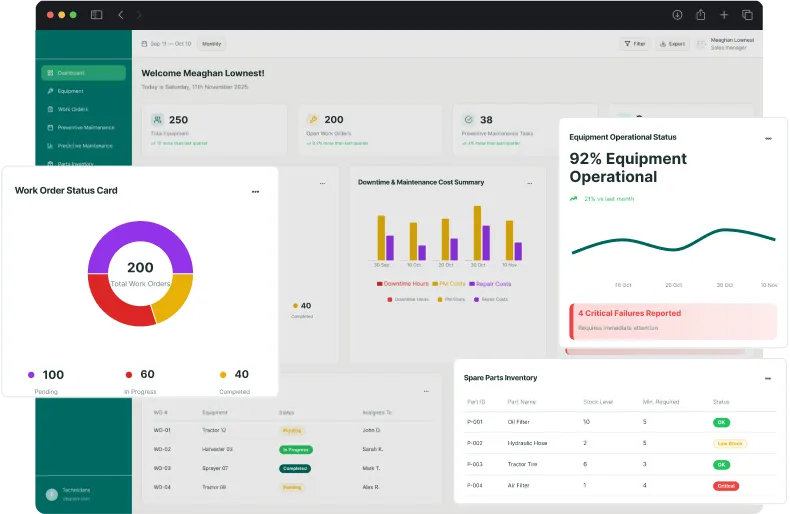
Task: Go back using the browser back arrow
Action: (x=121, y=15)
